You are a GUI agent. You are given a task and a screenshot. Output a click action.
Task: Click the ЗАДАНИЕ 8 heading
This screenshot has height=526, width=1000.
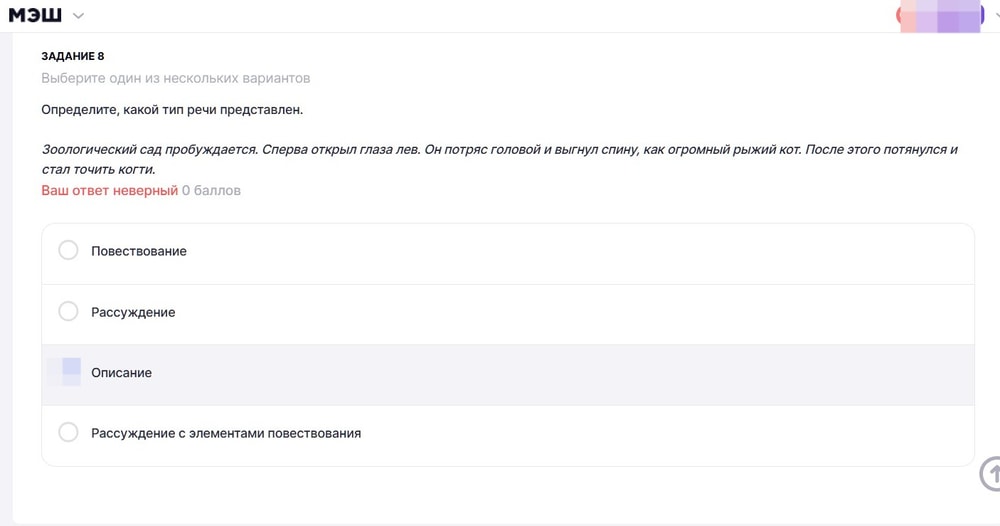click(72, 56)
